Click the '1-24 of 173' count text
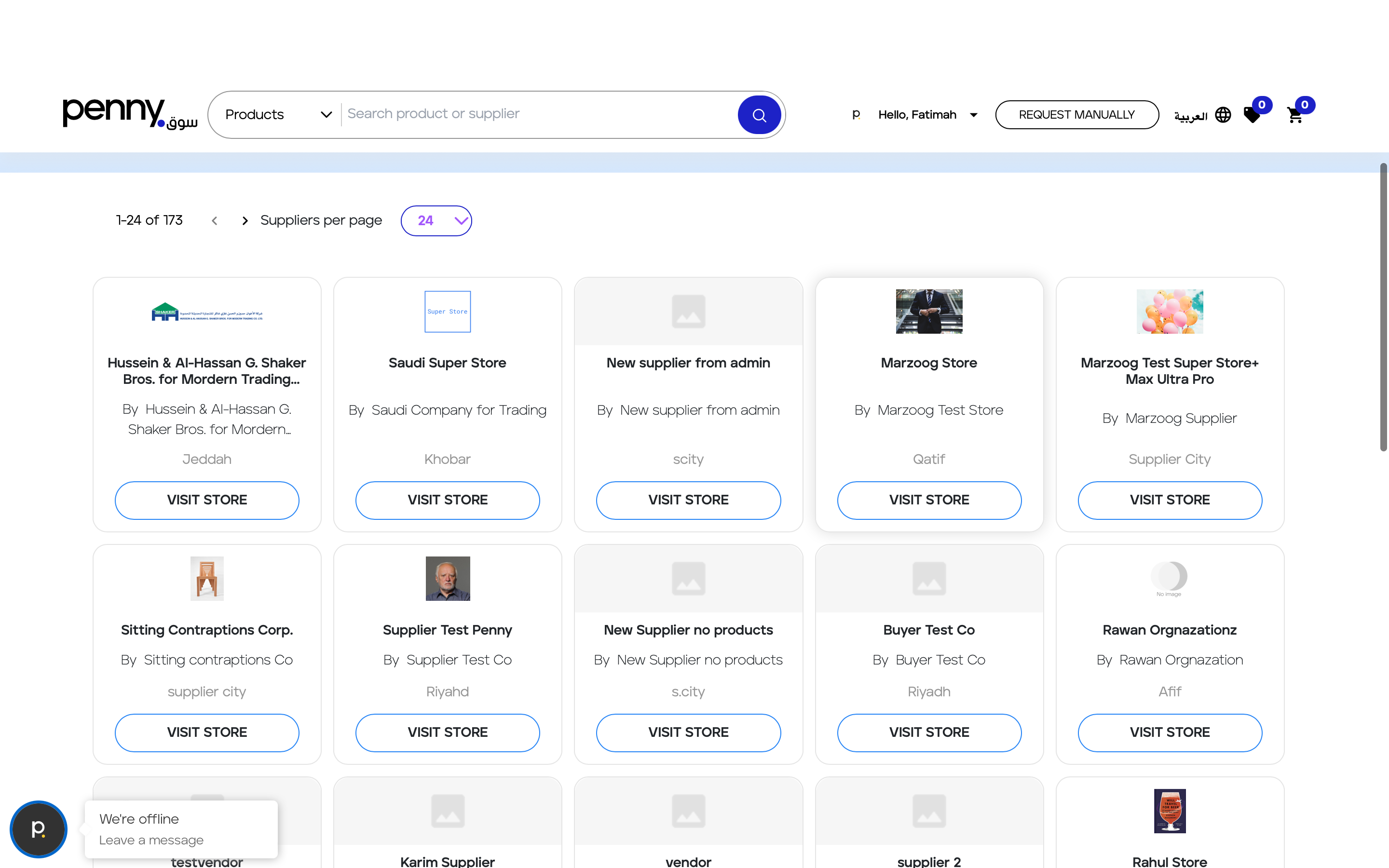Image resolution: width=1389 pixels, height=868 pixels. click(x=149, y=220)
